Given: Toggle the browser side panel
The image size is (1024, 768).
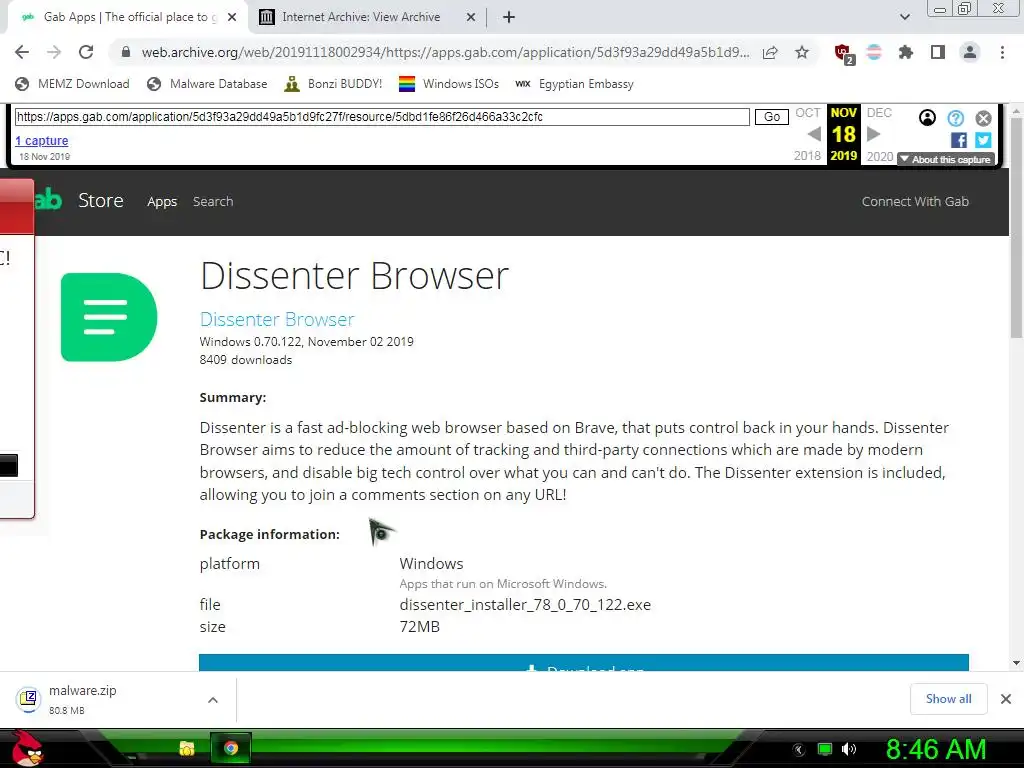Looking at the screenshot, I should tap(938, 52).
